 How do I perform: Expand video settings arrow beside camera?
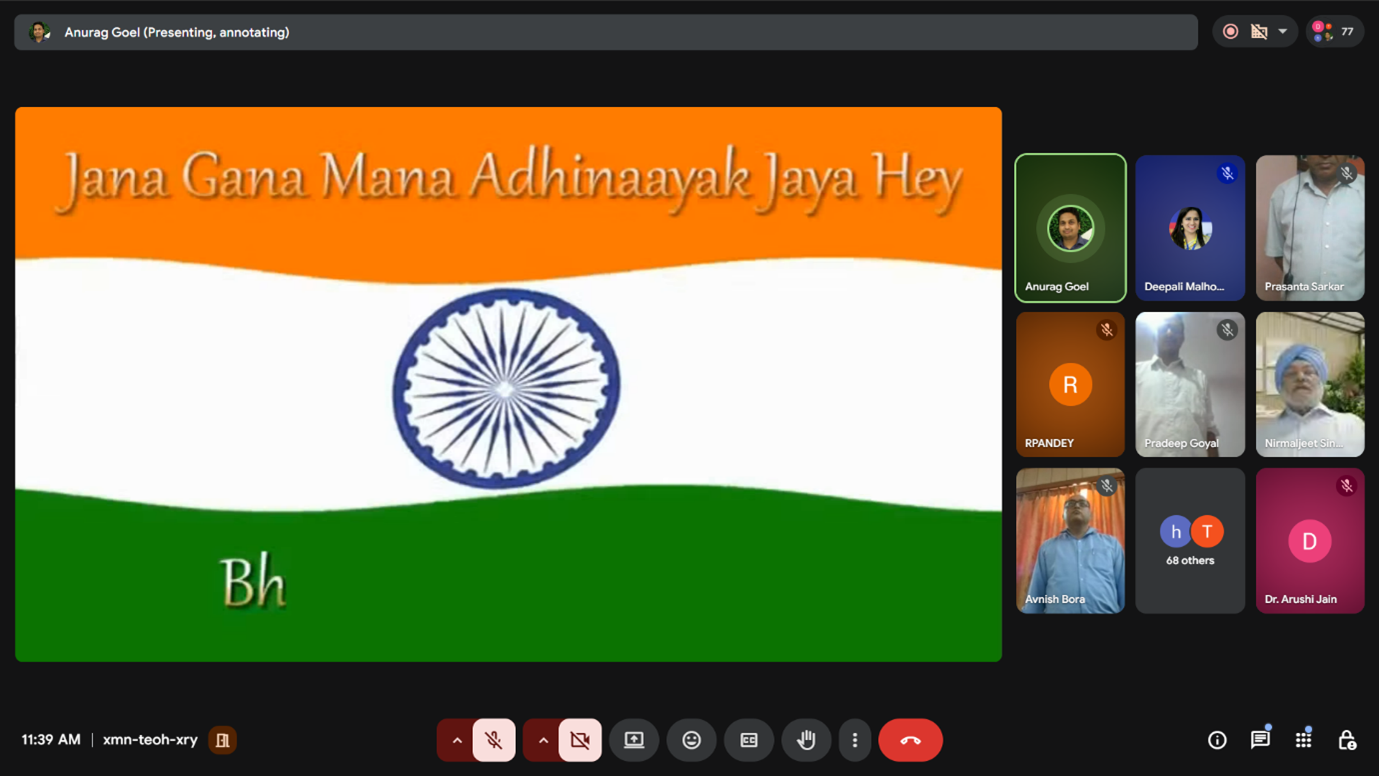tap(542, 740)
